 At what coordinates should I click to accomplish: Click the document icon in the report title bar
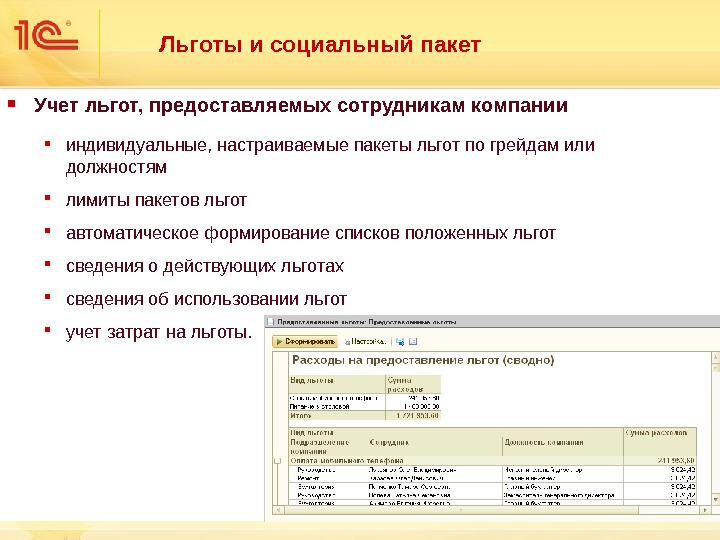[270, 322]
